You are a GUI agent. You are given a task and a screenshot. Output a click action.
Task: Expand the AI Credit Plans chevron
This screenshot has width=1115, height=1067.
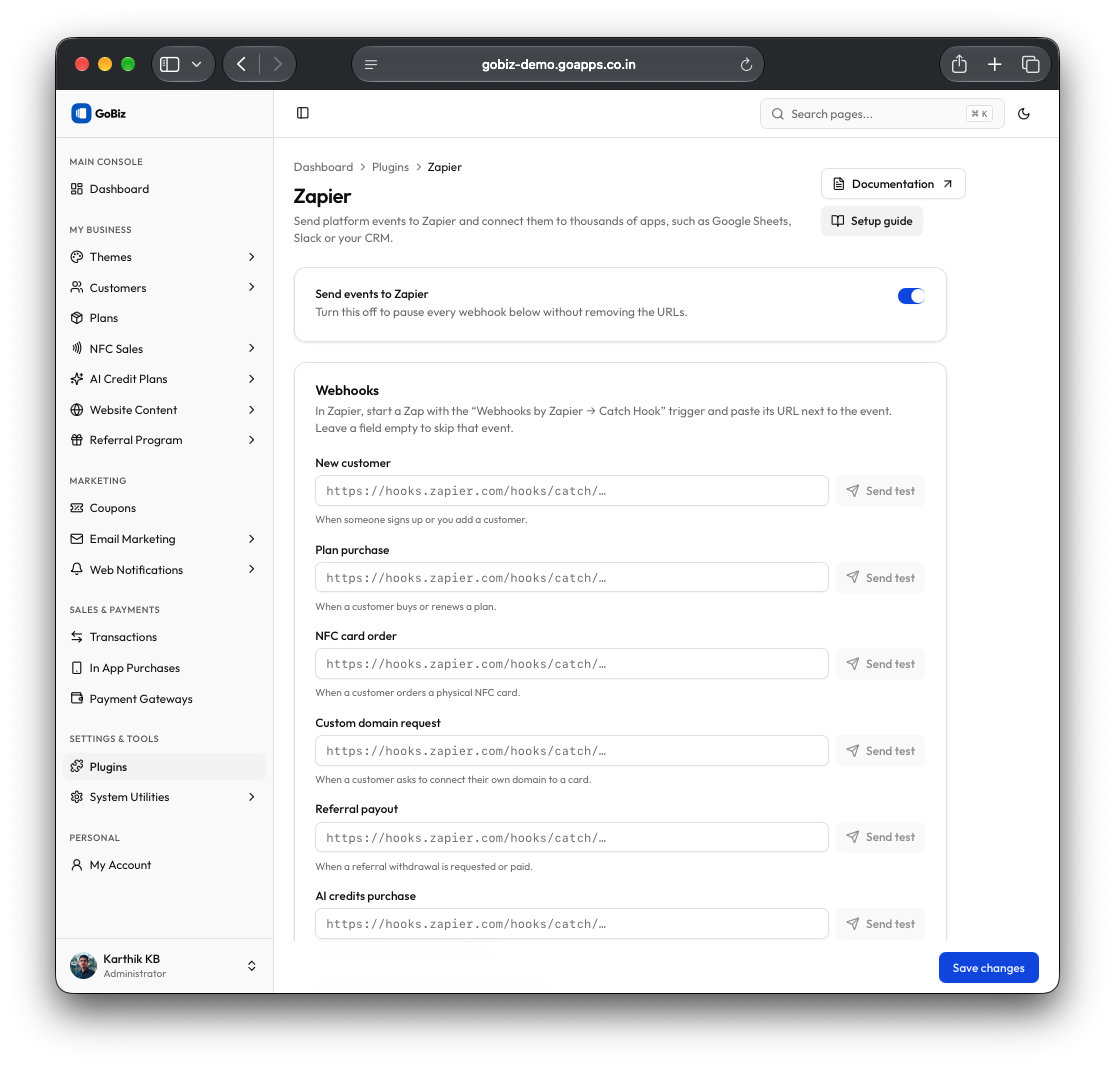(252, 379)
